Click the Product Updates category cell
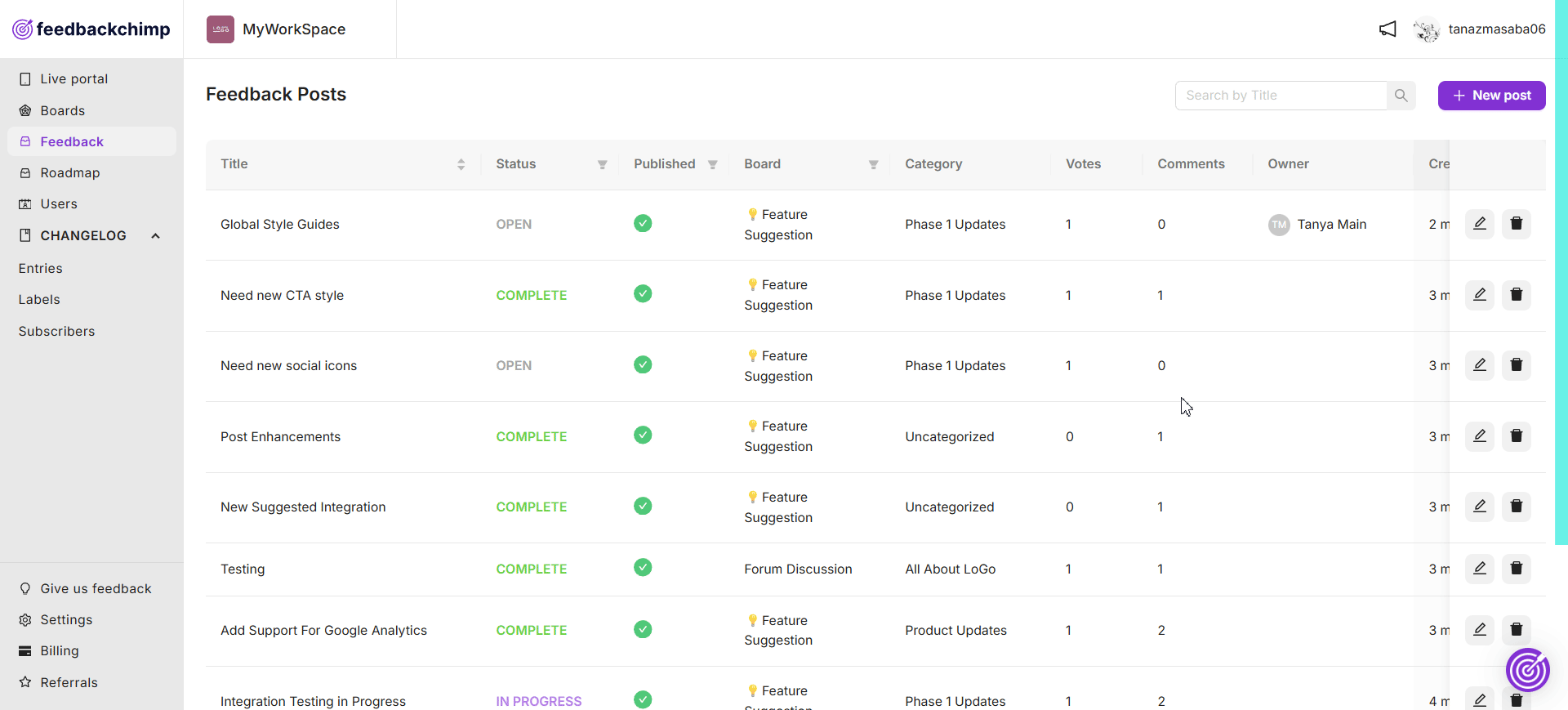 point(955,630)
